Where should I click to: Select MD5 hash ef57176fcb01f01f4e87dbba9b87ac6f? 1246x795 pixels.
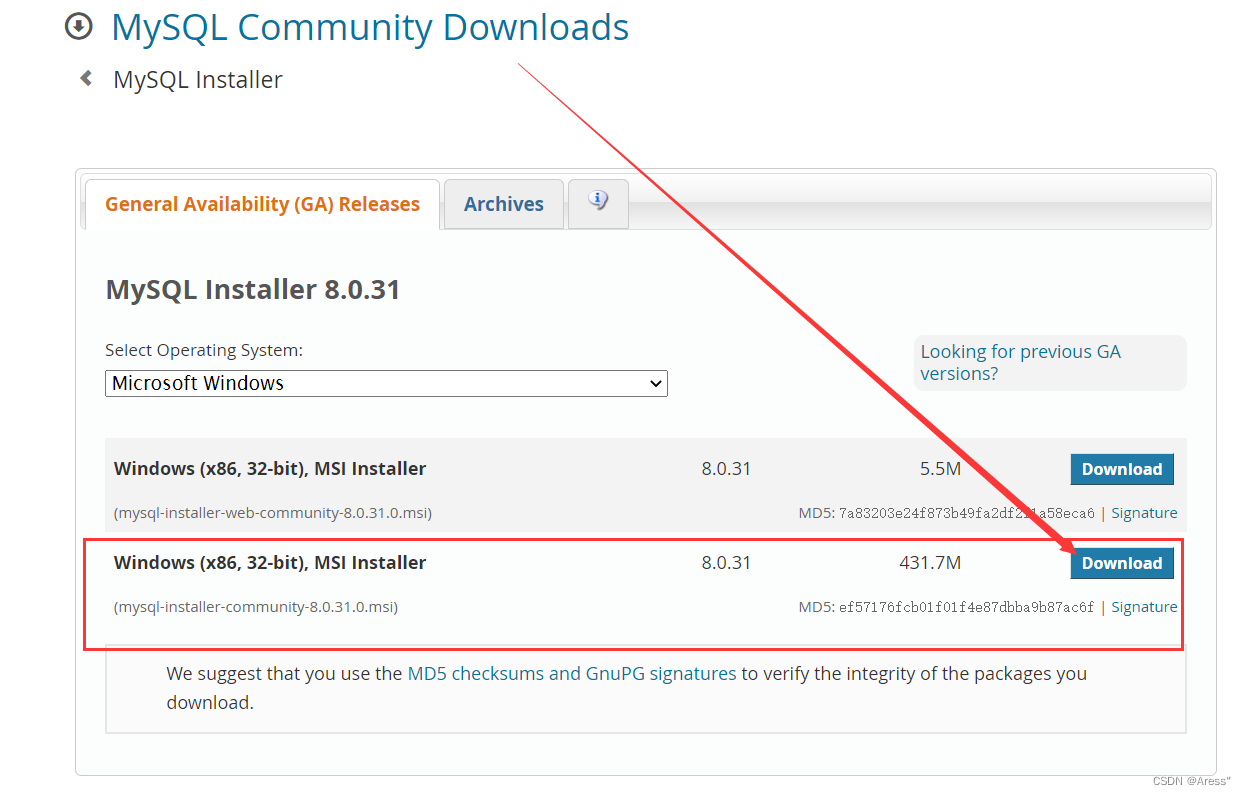tap(967, 607)
